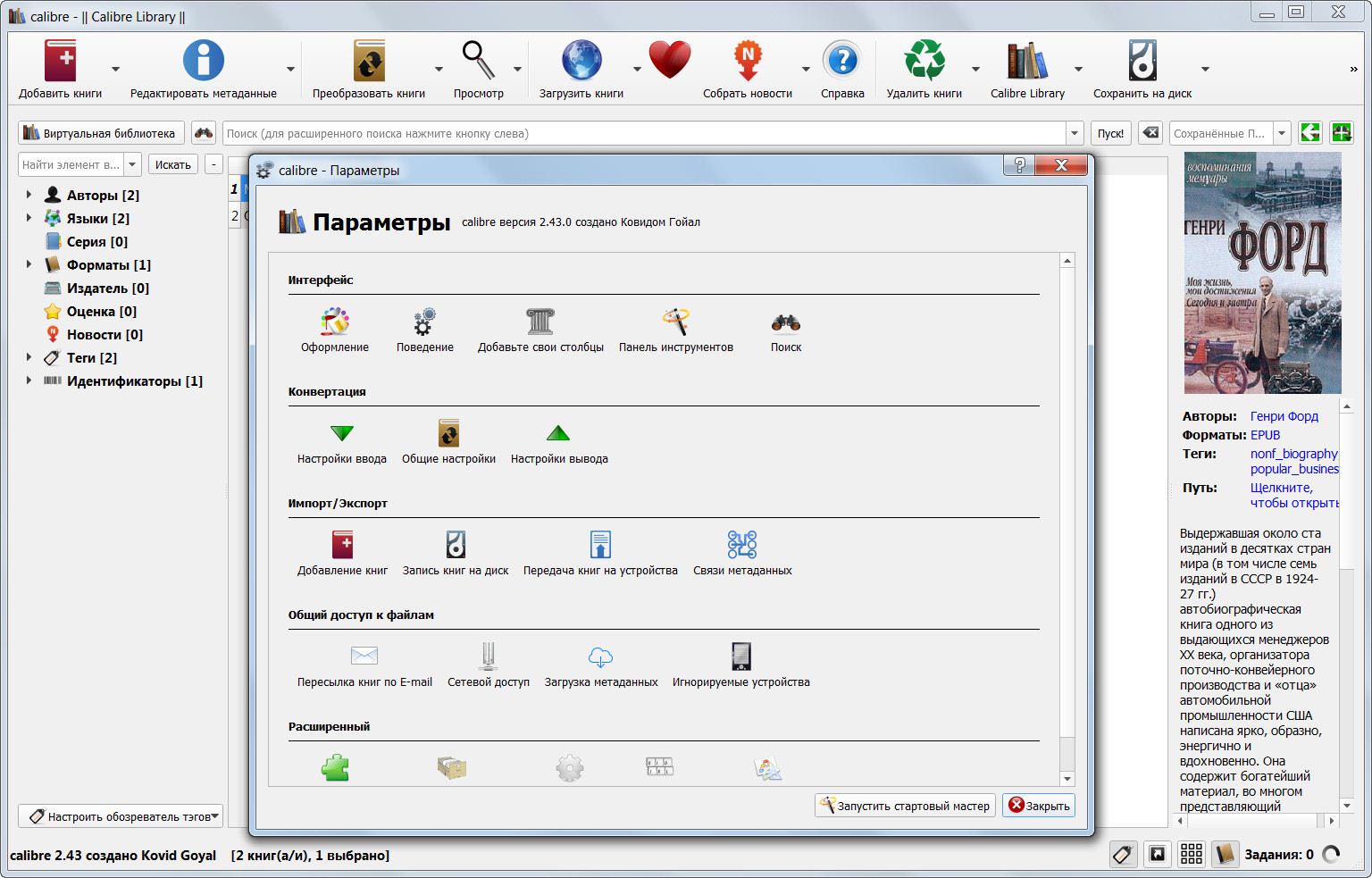Open Панель инструментов settings
Screen dimensions: 1372x878
[x=676, y=330]
